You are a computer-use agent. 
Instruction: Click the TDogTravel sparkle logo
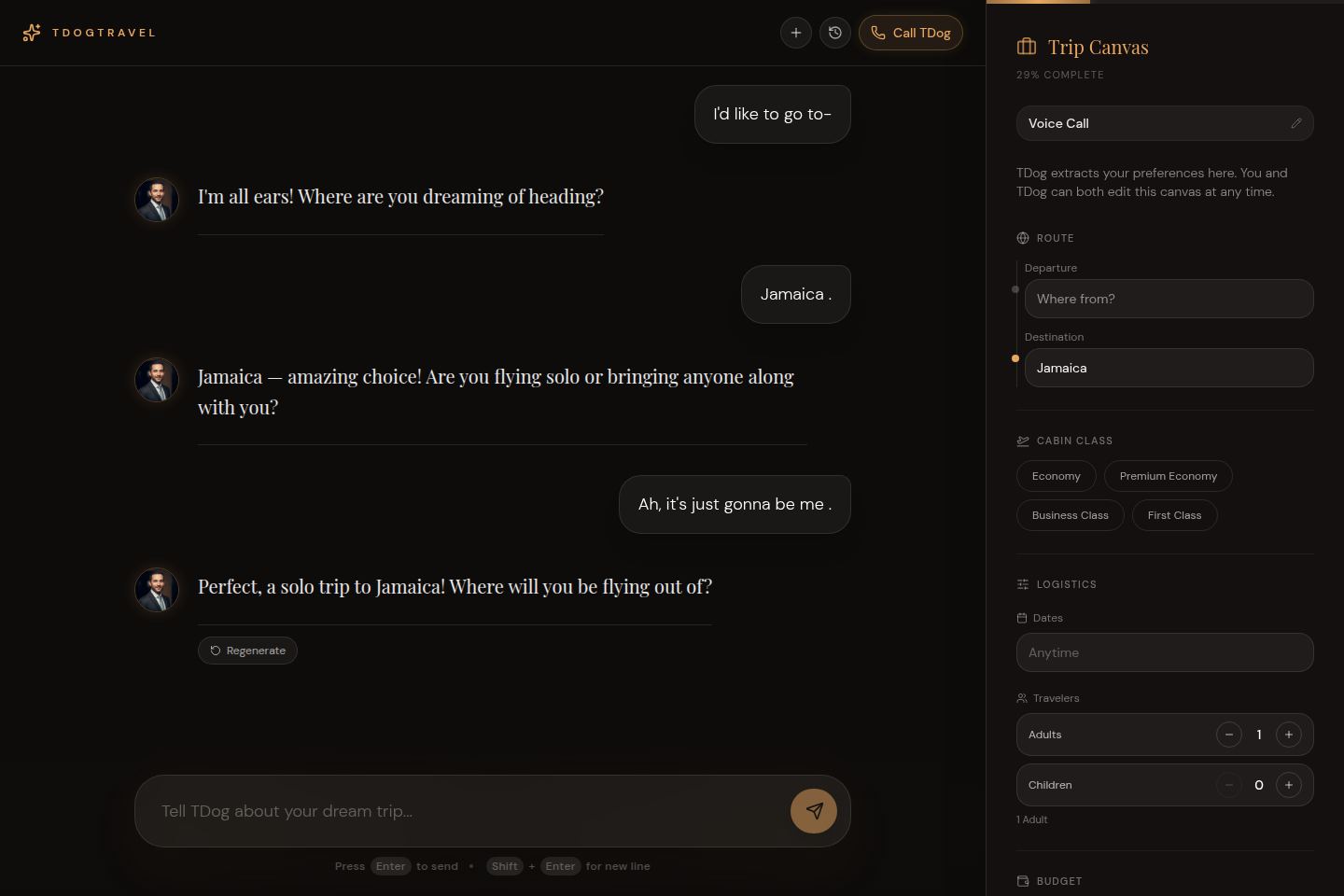32,33
